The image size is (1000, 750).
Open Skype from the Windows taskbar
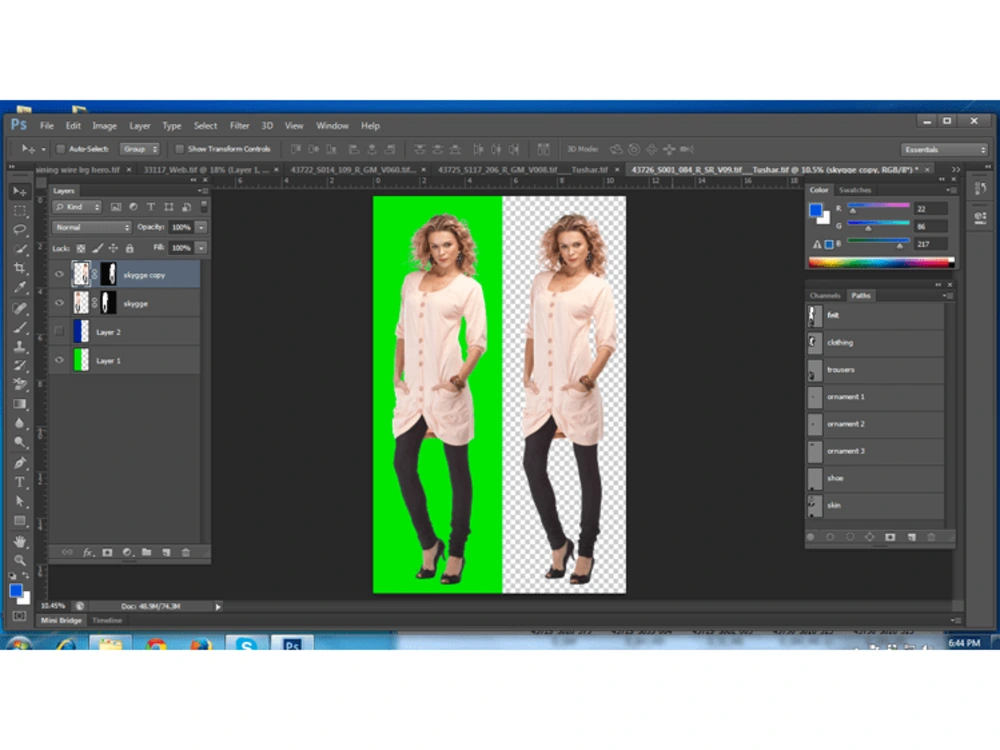[x=246, y=643]
